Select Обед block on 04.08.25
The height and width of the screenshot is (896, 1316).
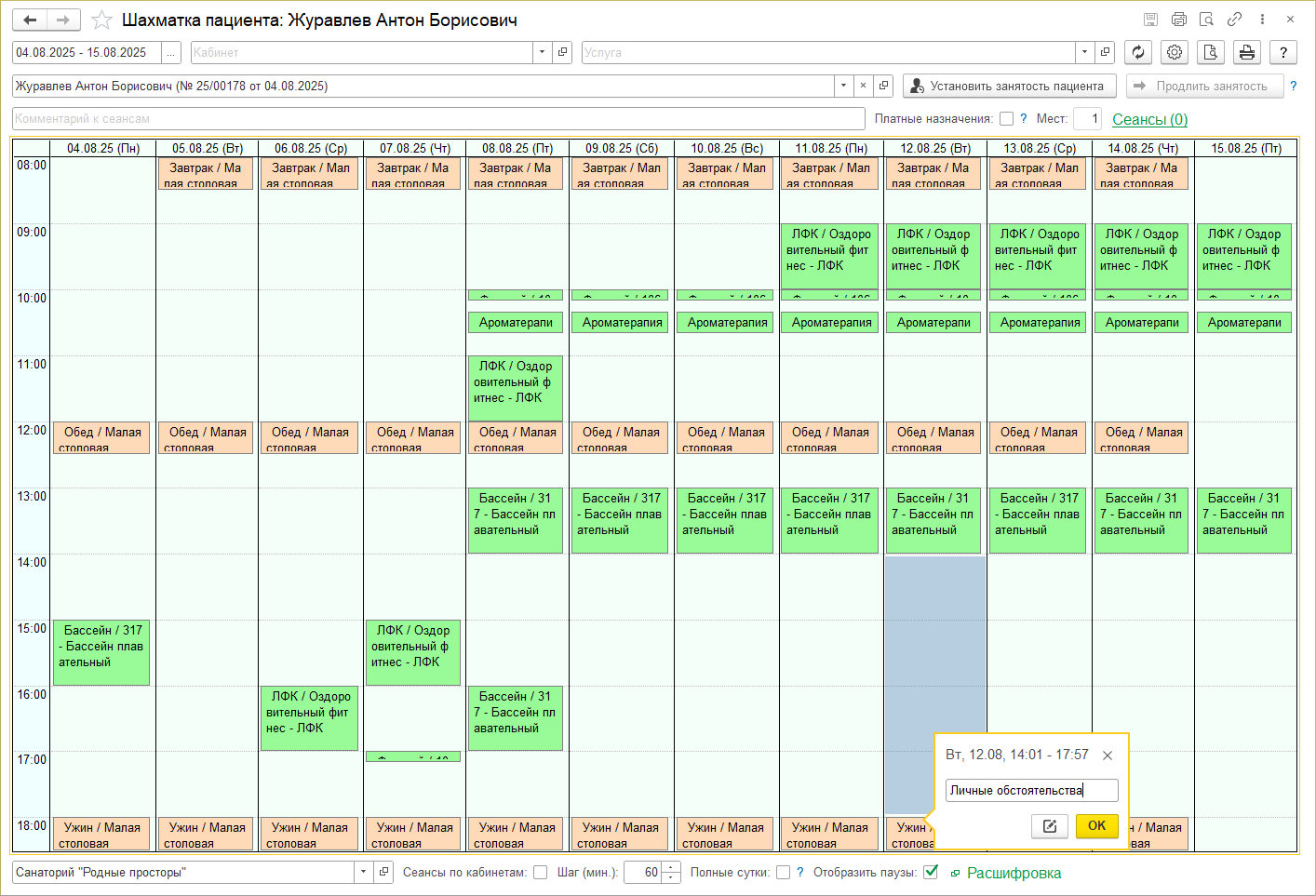click(101, 438)
